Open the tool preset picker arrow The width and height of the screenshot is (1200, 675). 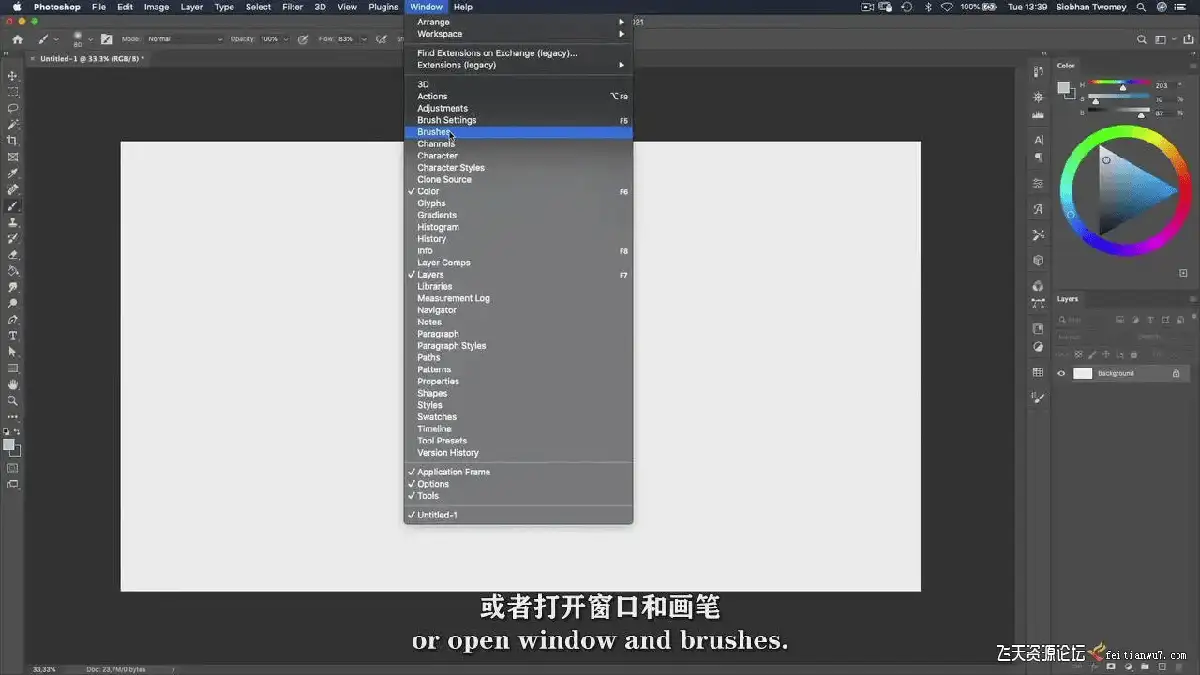pos(56,40)
